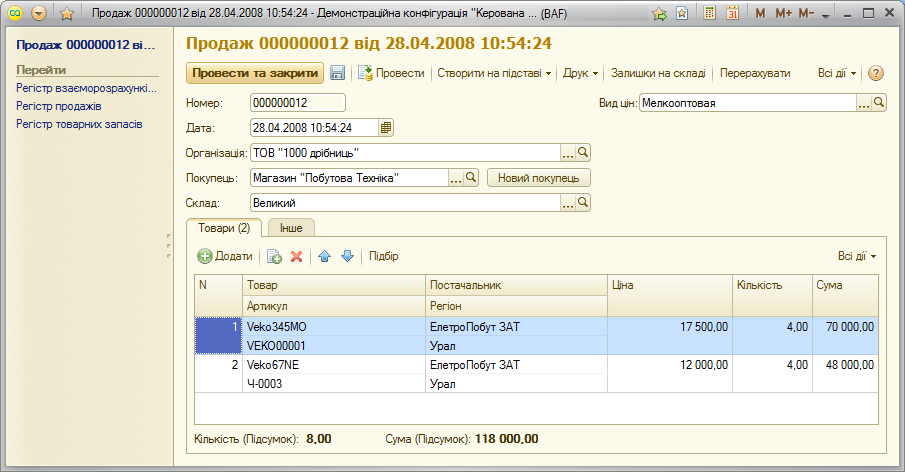The image size is (905, 472).
Task: Open the calendar icon in title bar
Action: [x=732, y=13]
